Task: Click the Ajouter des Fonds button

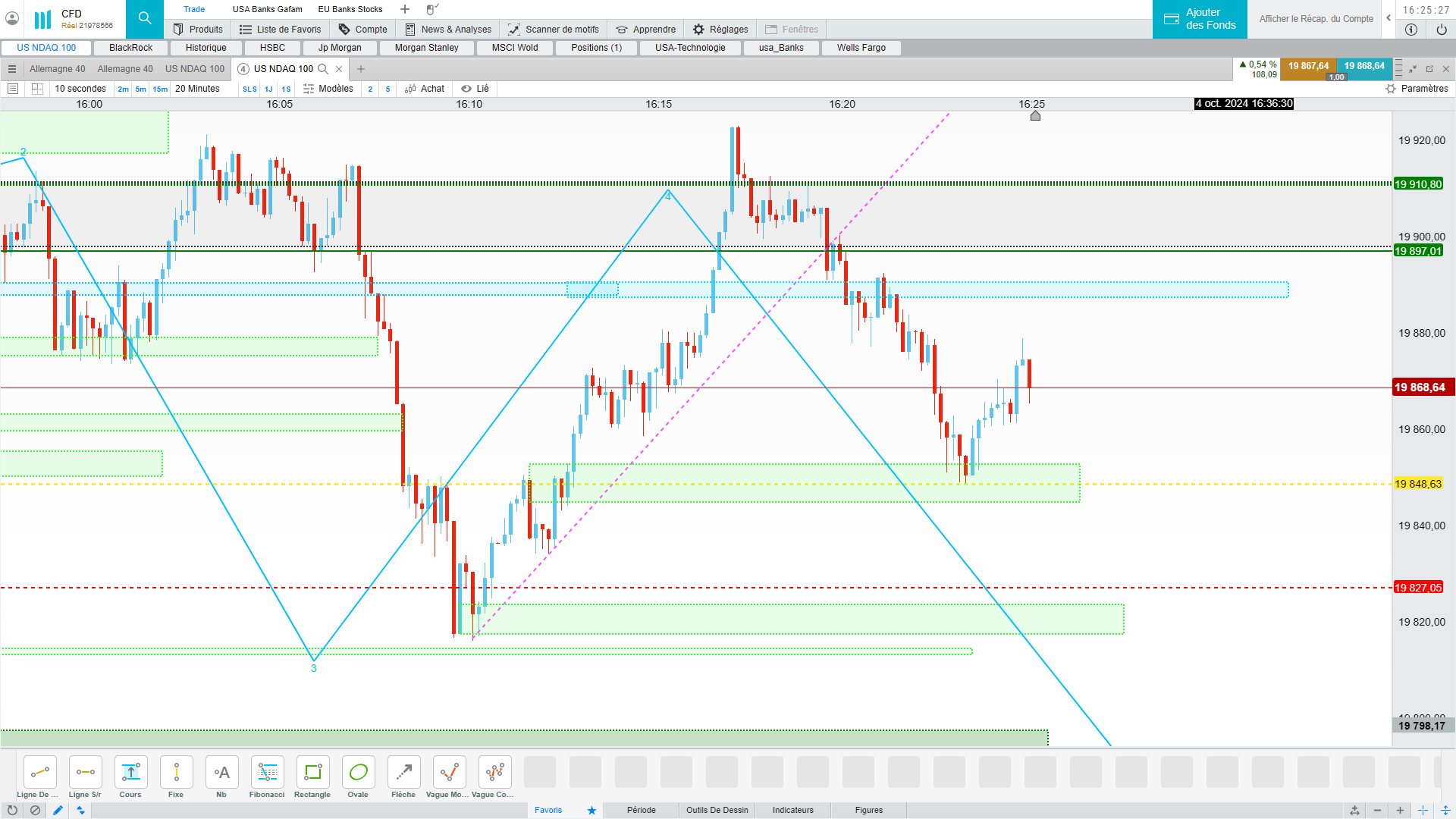Action: (1200, 19)
